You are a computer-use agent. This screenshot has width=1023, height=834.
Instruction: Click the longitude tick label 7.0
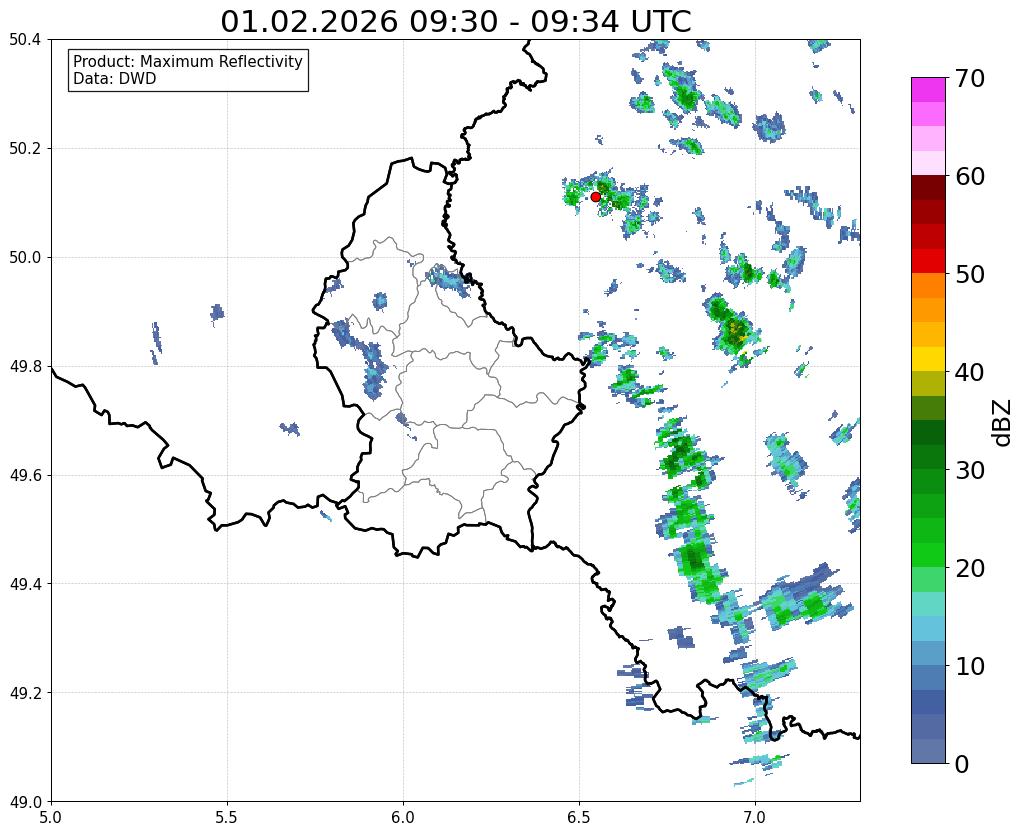pos(756,817)
